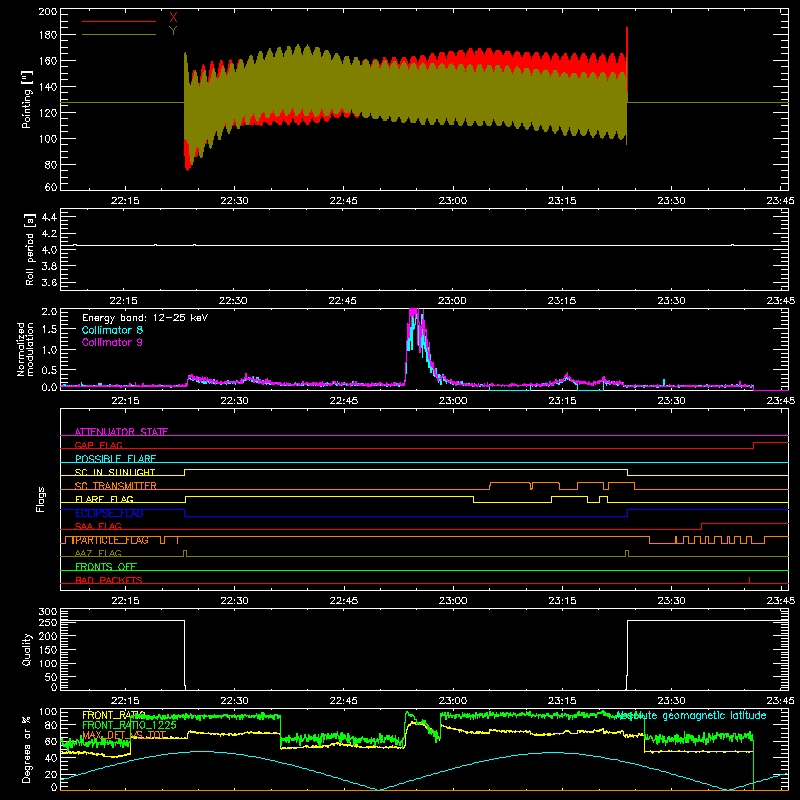Click the 200 tick label on Pointing axis
800x800 pixels.
47,12
